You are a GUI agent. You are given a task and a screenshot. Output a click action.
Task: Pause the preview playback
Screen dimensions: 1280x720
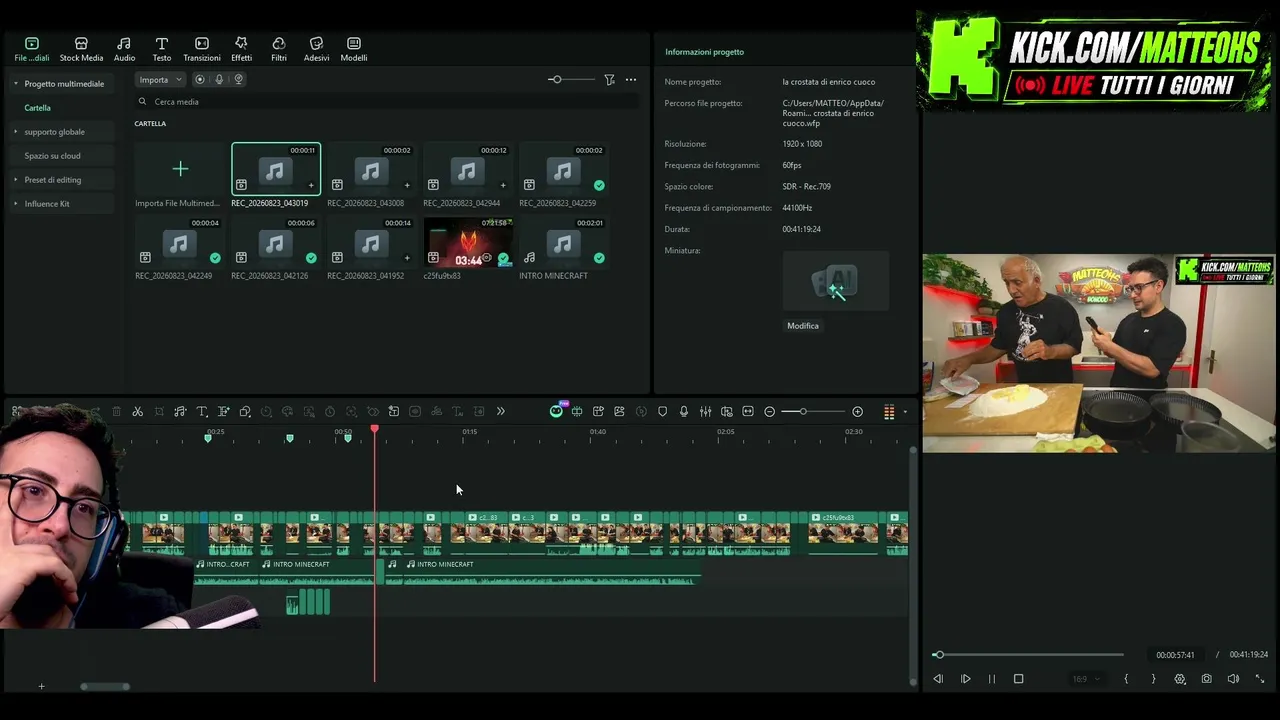point(992,679)
